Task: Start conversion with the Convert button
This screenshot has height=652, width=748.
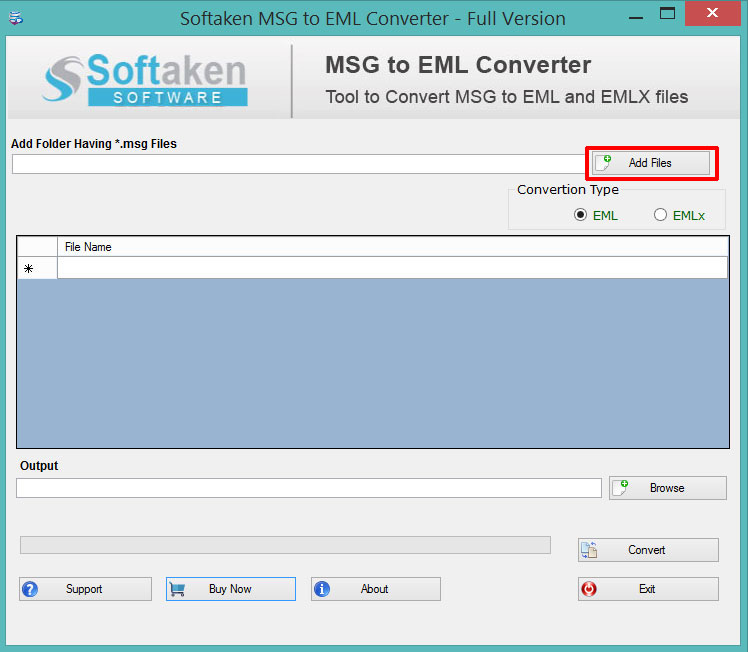Action: click(x=648, y=550)
